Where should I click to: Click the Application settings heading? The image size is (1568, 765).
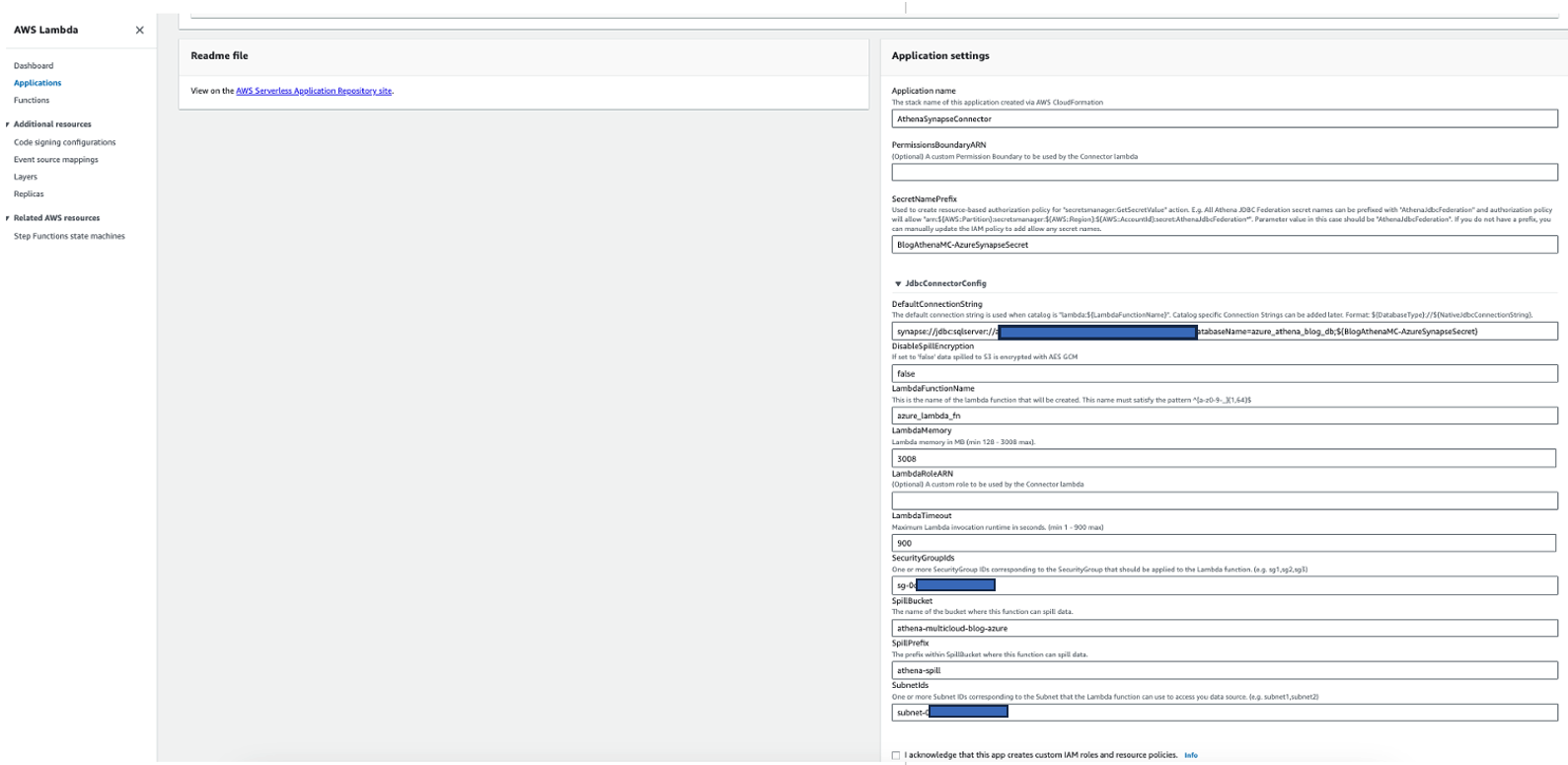940,56
